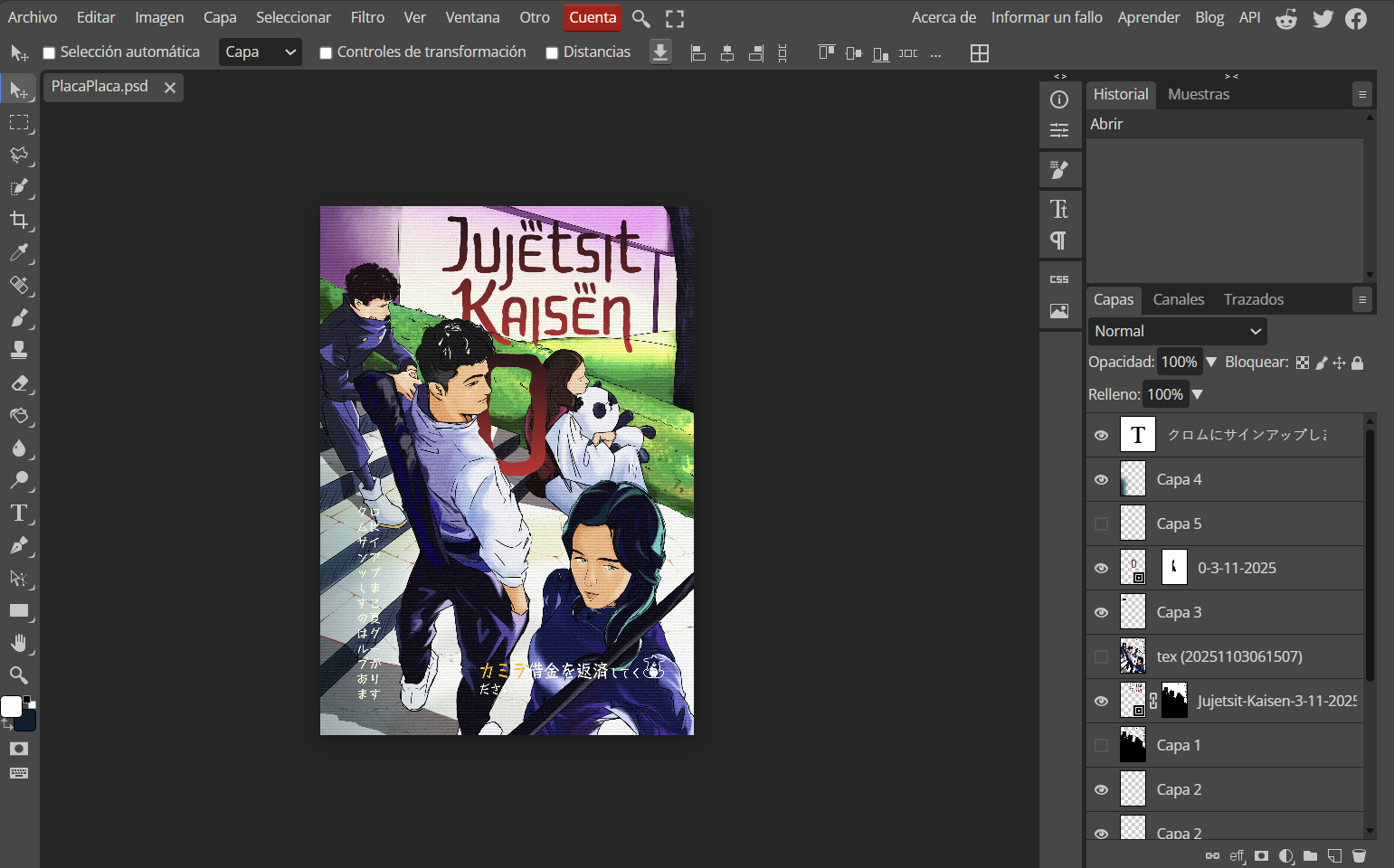The width and height of the screenshot is (1394, 868).
Task: Open the Normal blend mode dropdown
Action: click(1177, 331)
